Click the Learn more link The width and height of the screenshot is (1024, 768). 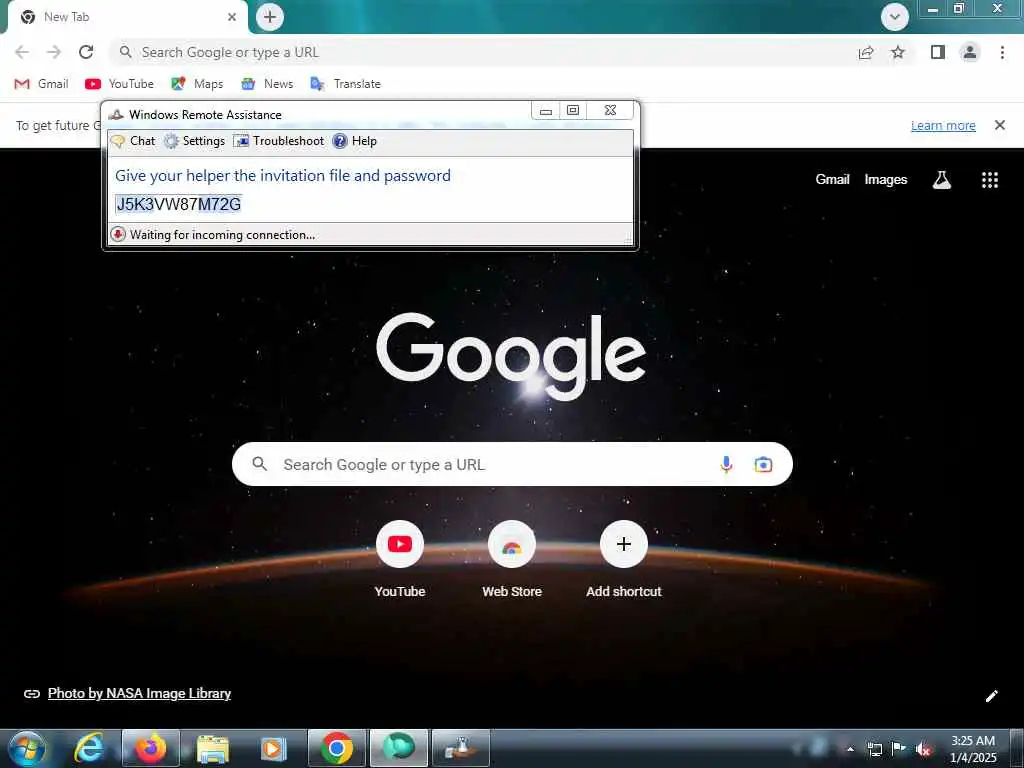[943, 125]
